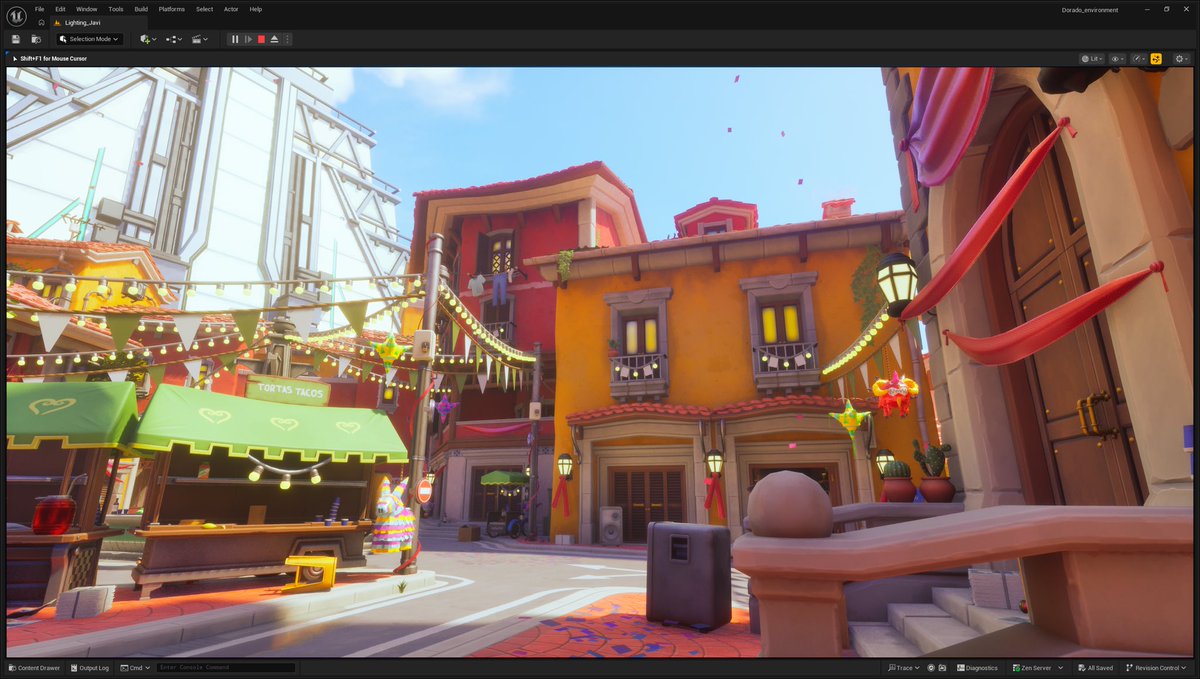Click the Diagnostics button in status bar

975,668
